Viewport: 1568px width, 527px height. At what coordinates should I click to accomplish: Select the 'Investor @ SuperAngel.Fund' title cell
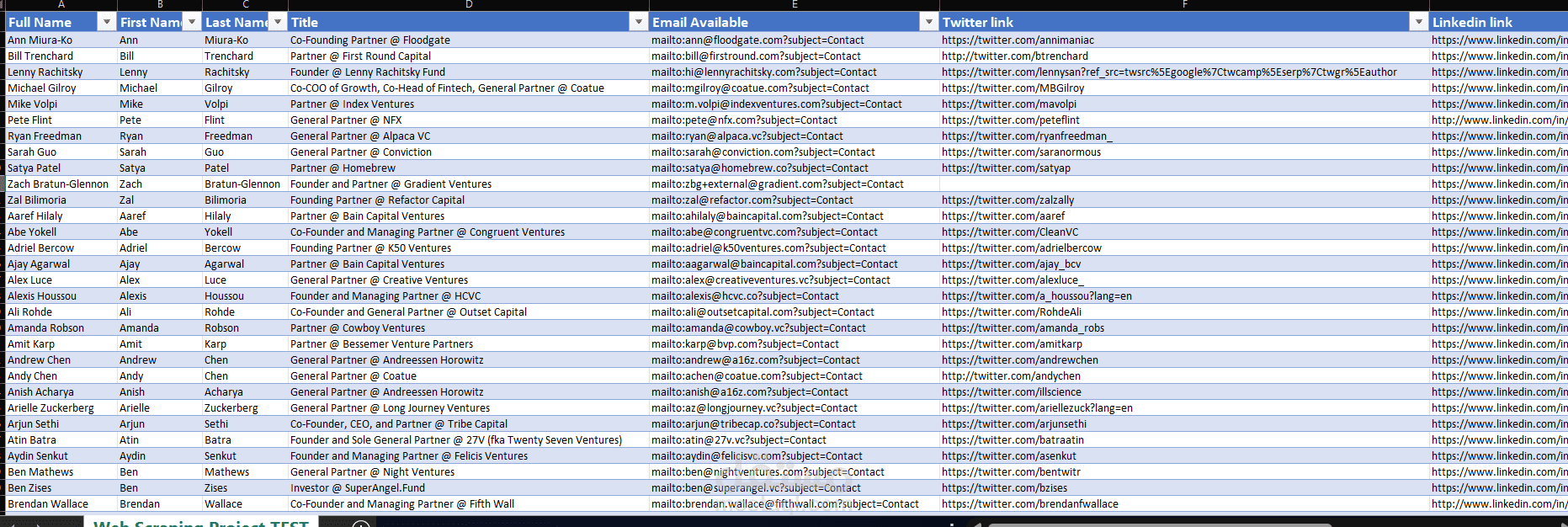(x=468, y=487)
